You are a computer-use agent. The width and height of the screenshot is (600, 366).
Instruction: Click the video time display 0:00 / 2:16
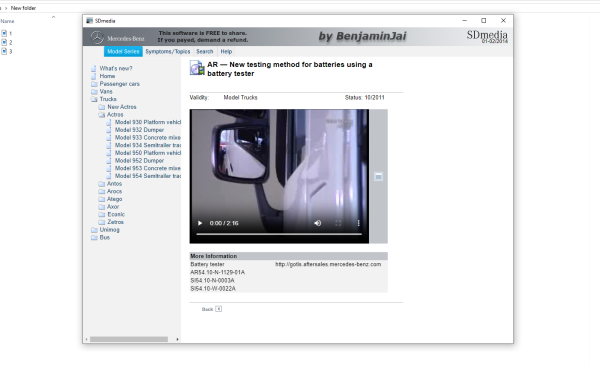[x=224, y=223]
